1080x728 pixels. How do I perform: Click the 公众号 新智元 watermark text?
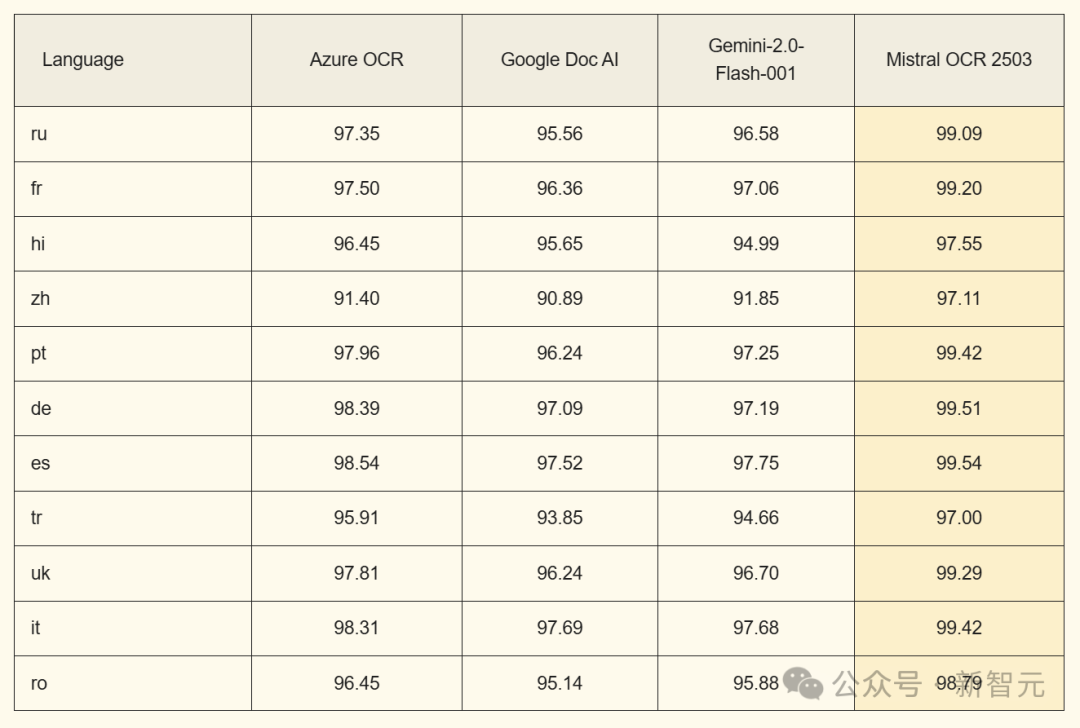pos(938,684)
